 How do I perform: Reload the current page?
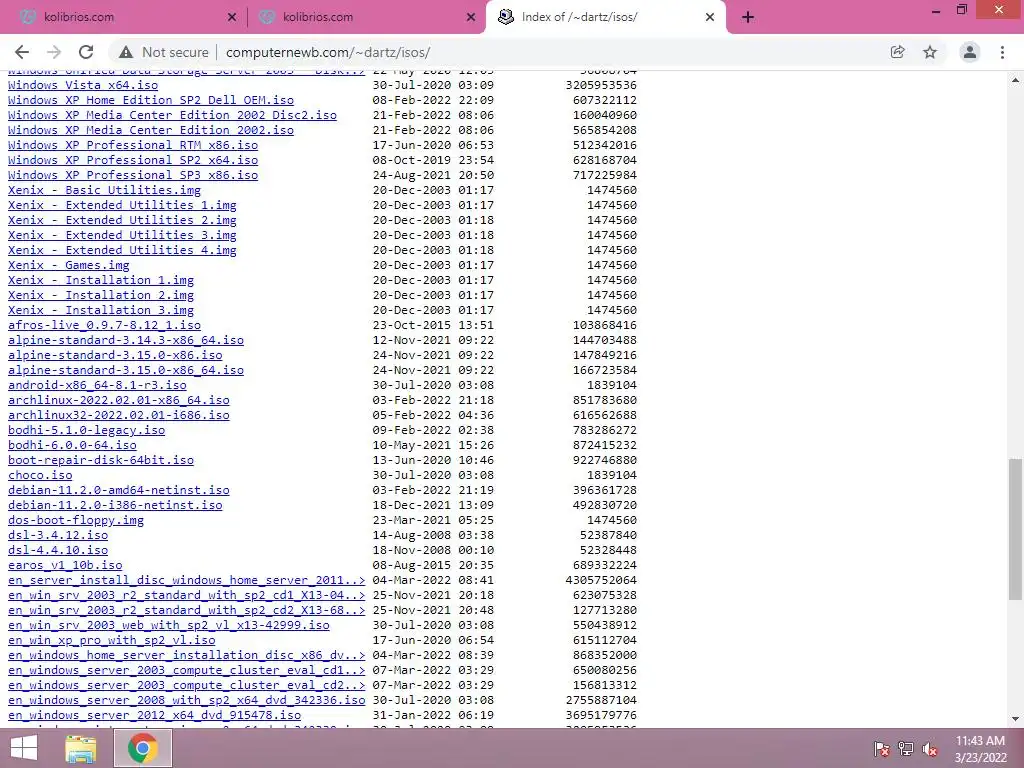tap(86, 52)
